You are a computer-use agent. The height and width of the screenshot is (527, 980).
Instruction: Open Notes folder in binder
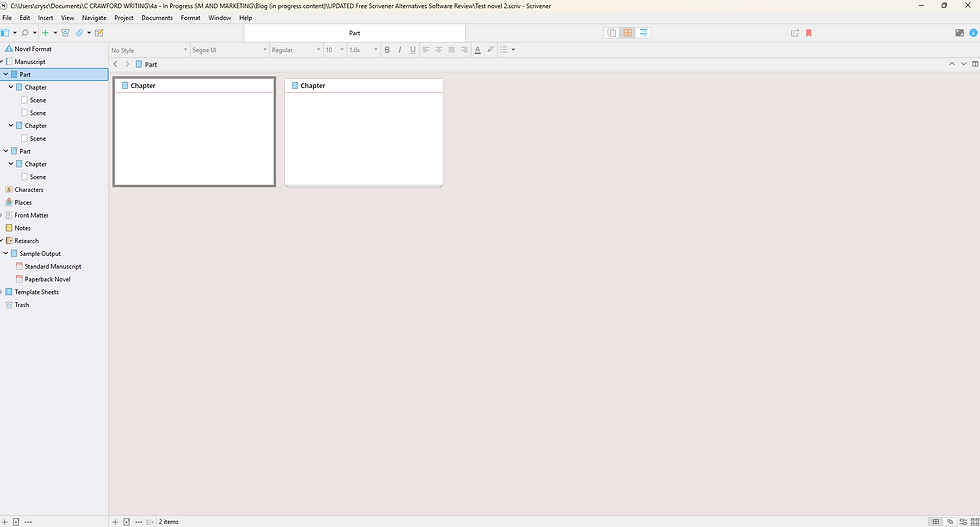click(x=22, y=228)
